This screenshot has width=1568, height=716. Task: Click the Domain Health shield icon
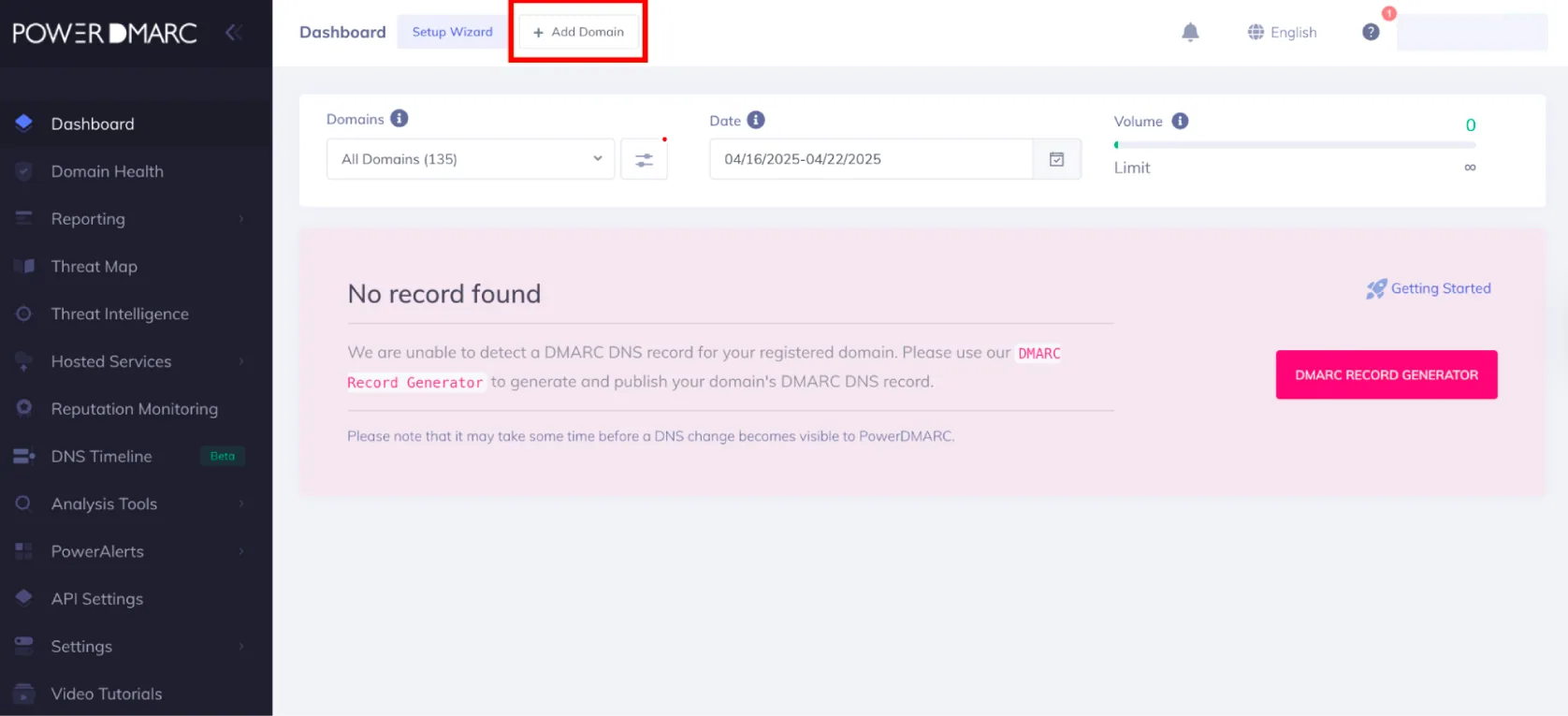pos(24,171)
